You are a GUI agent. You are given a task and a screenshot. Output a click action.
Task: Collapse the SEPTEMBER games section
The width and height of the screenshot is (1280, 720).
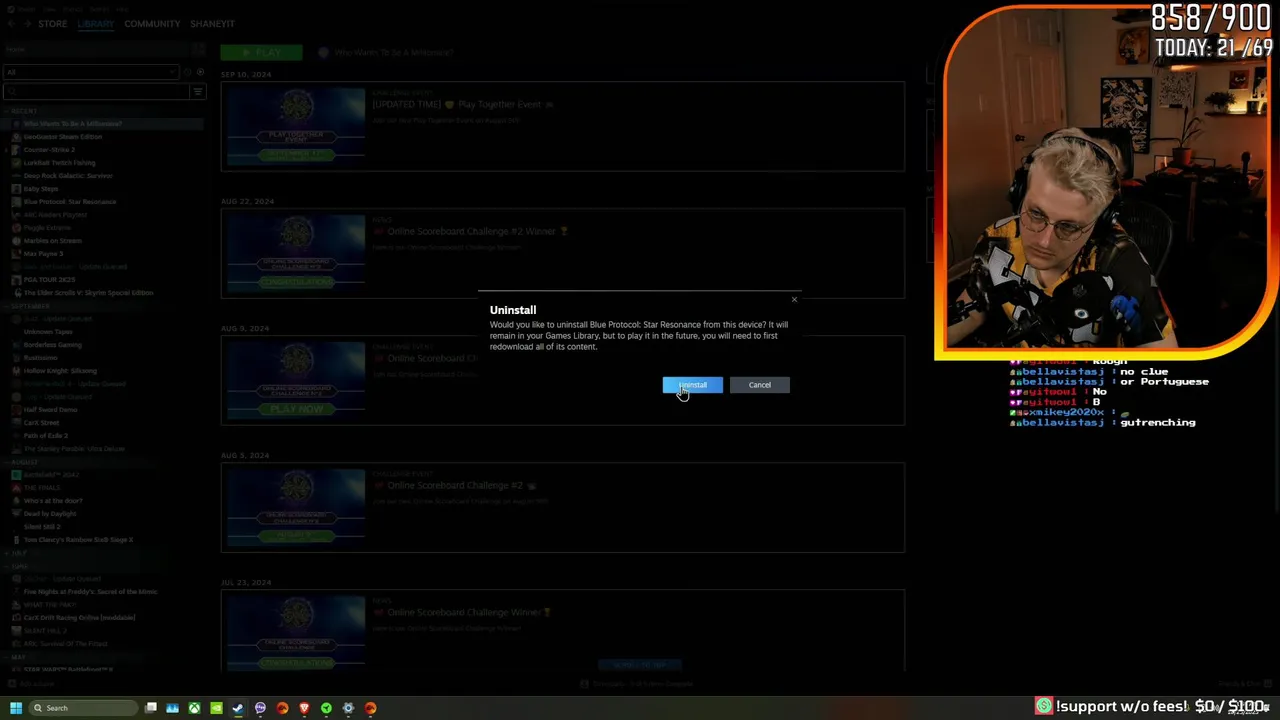[30, 306]
